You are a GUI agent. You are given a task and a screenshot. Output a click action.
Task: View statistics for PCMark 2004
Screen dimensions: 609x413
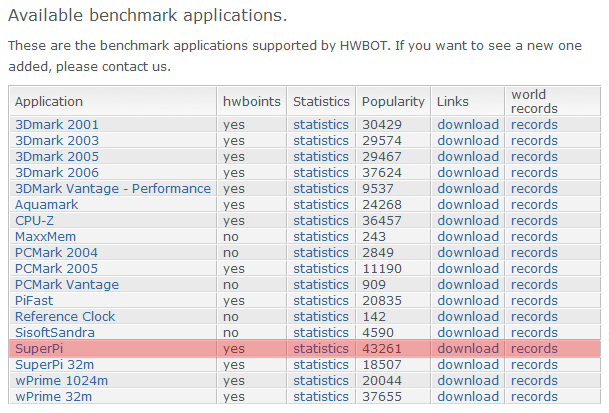[x=321, y=252]
